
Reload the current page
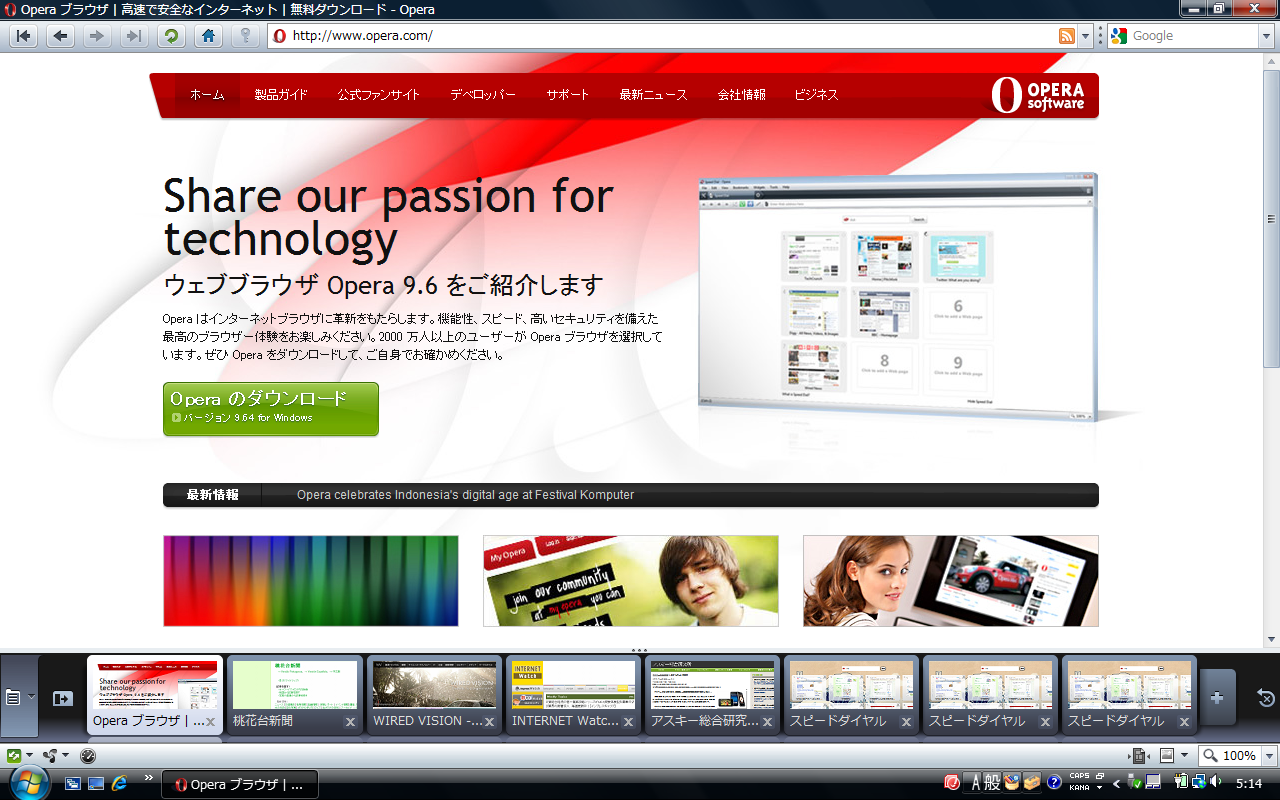pyautogui.click(x=171, y=36)
